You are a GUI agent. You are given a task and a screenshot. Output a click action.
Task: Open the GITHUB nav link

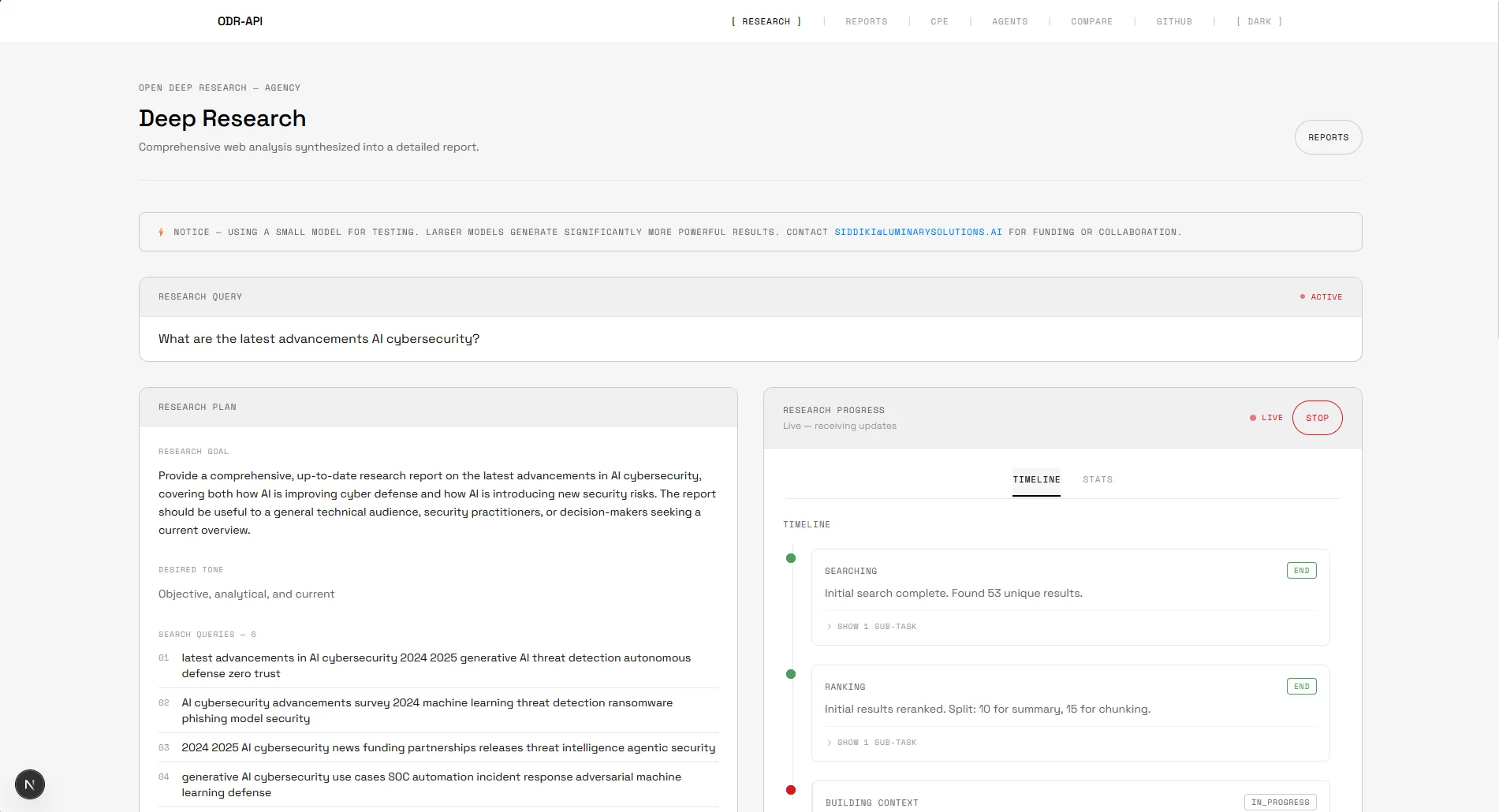pos(1174,21)
